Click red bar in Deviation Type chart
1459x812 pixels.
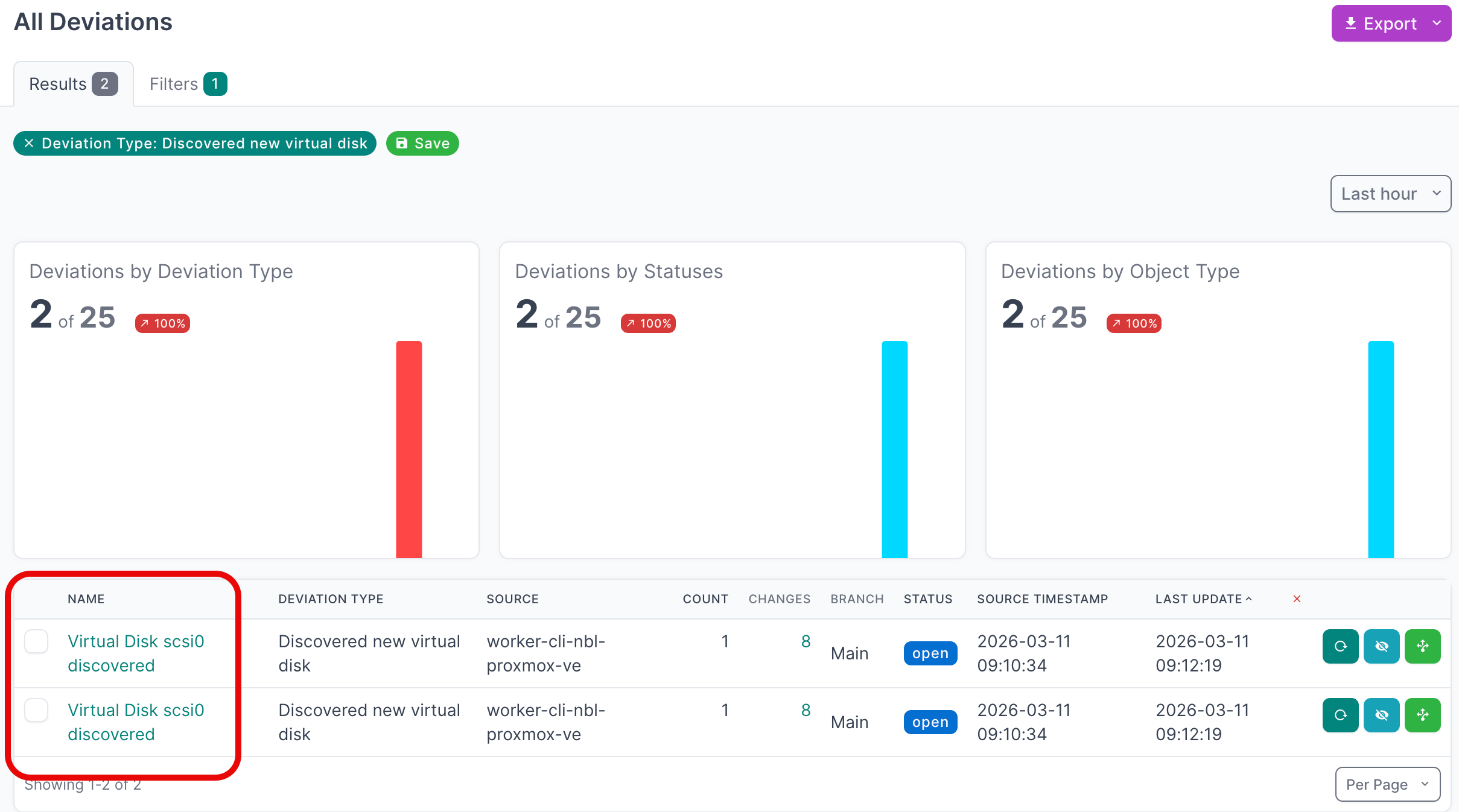[x=408, y=449]
